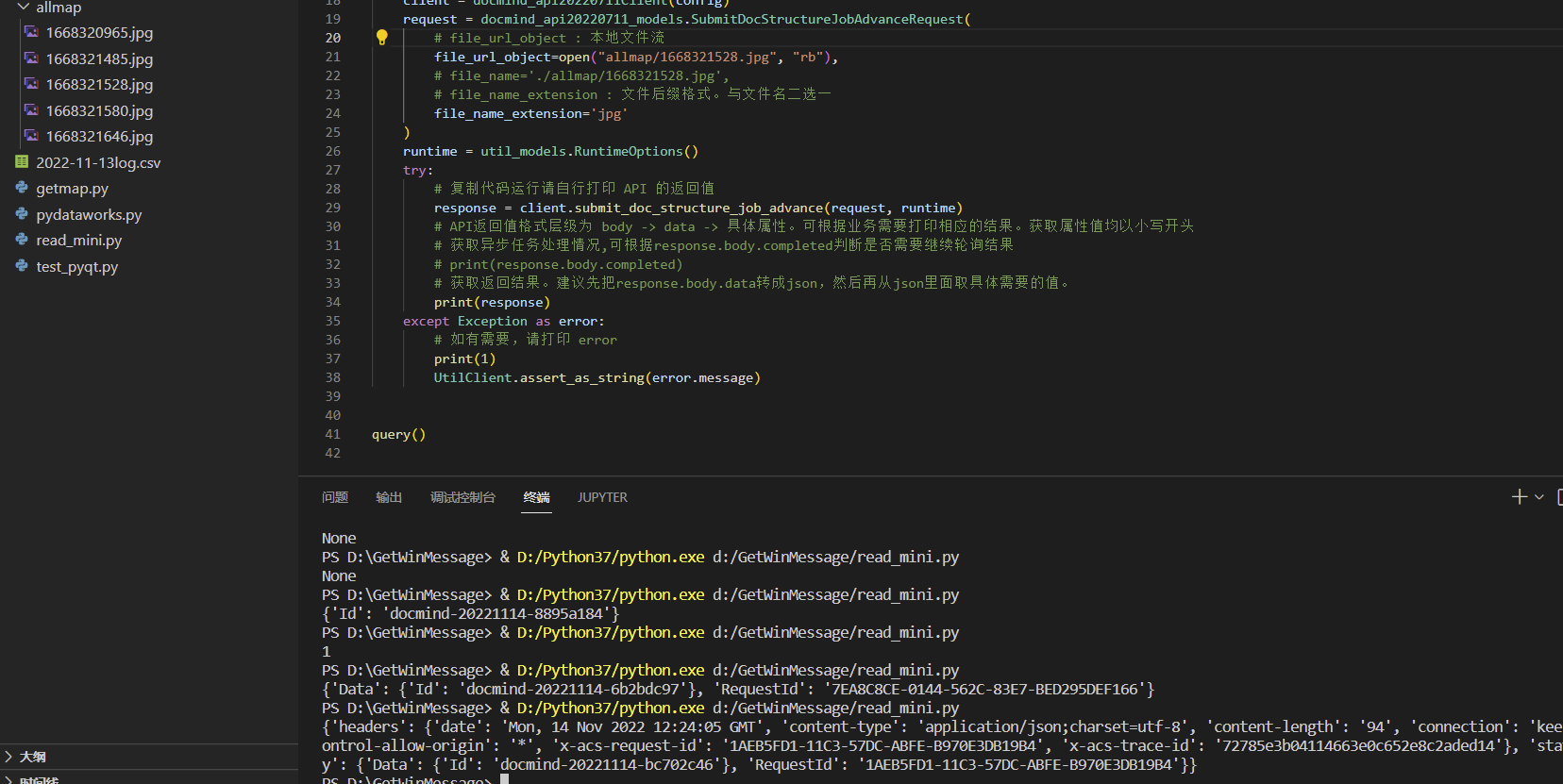1563x784 pixels.
Task: Select the 终端 panel tab
Action: [537, 497]
